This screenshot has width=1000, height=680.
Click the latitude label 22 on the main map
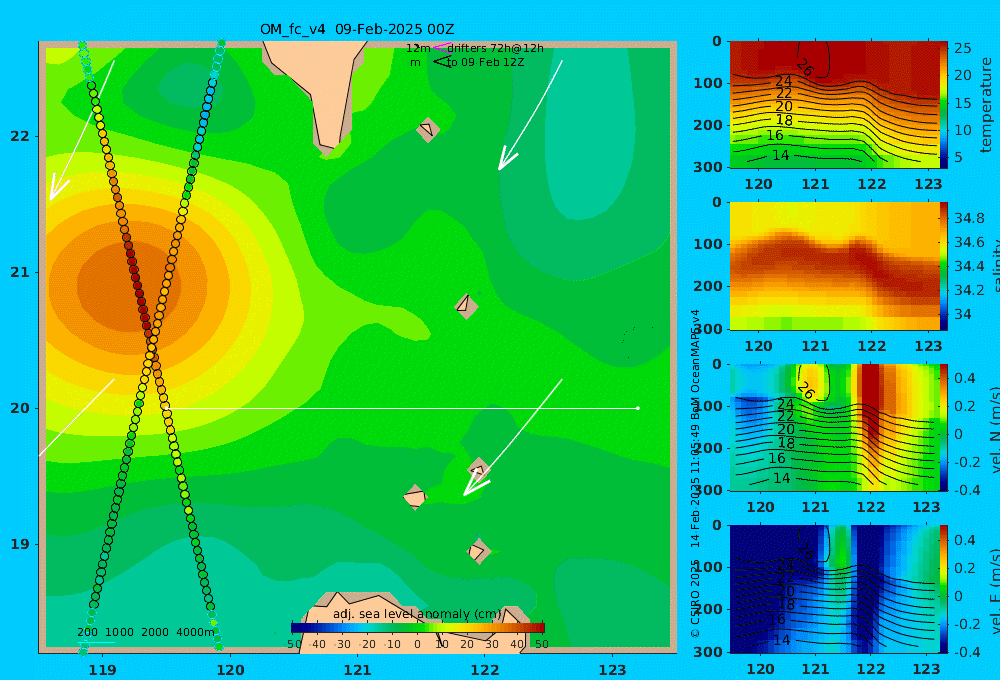click(x=20, y=136)
